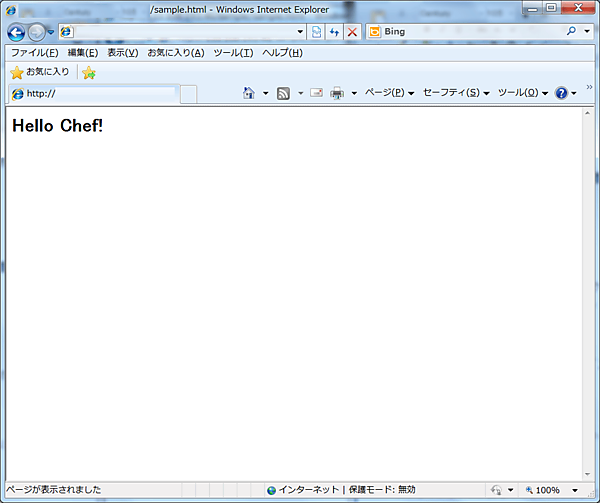Open the ページ(P) dropdown menu

pyautogui.click(x=389, y=93)
